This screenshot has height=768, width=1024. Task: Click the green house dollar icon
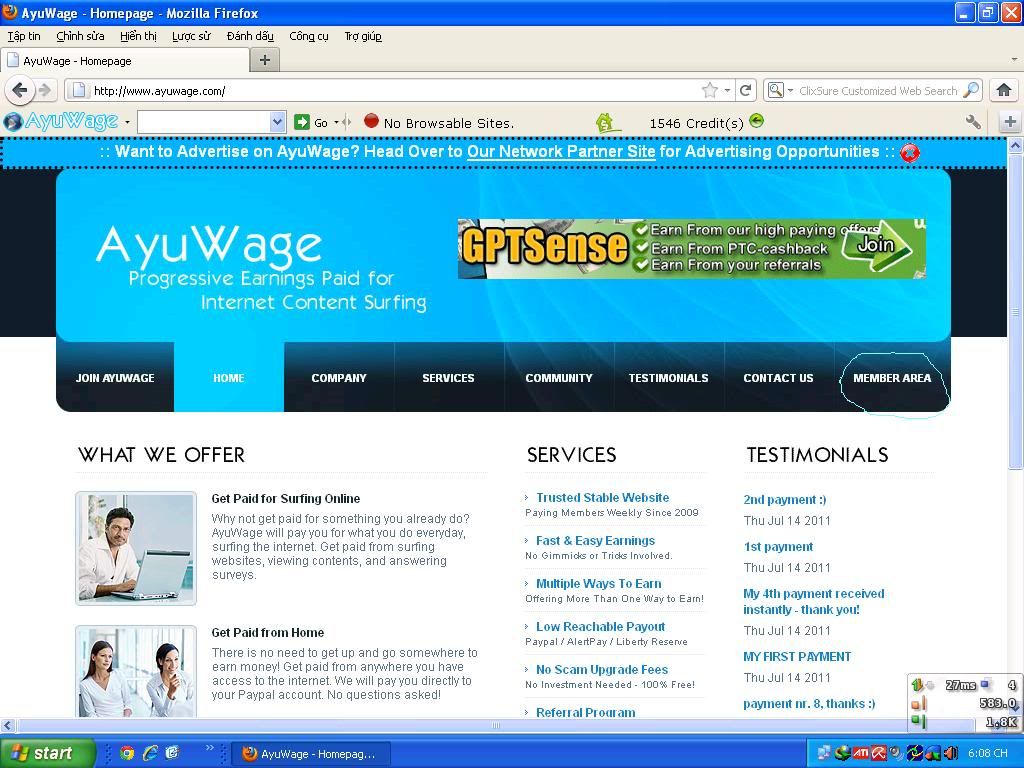coord(606,122)
